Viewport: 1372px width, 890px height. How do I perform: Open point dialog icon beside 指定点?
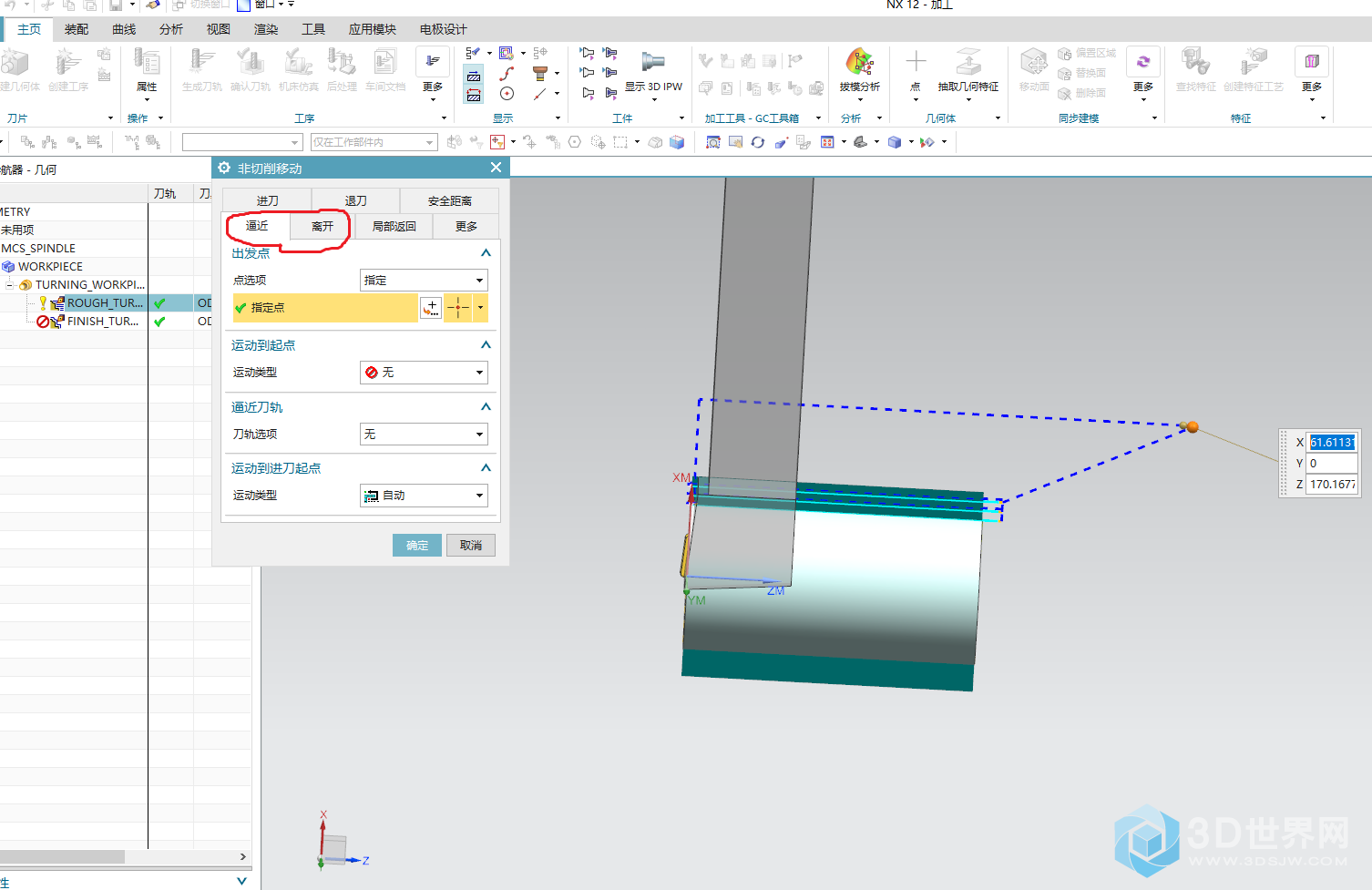pos(431,308)
